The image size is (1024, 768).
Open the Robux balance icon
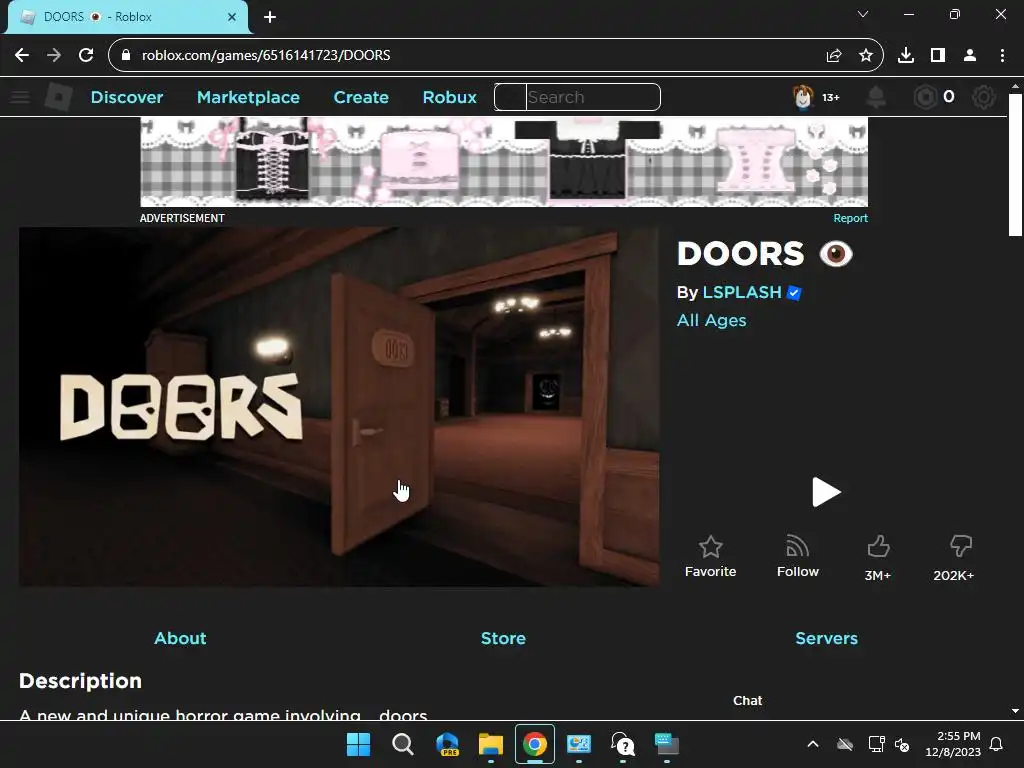[925, 97]
